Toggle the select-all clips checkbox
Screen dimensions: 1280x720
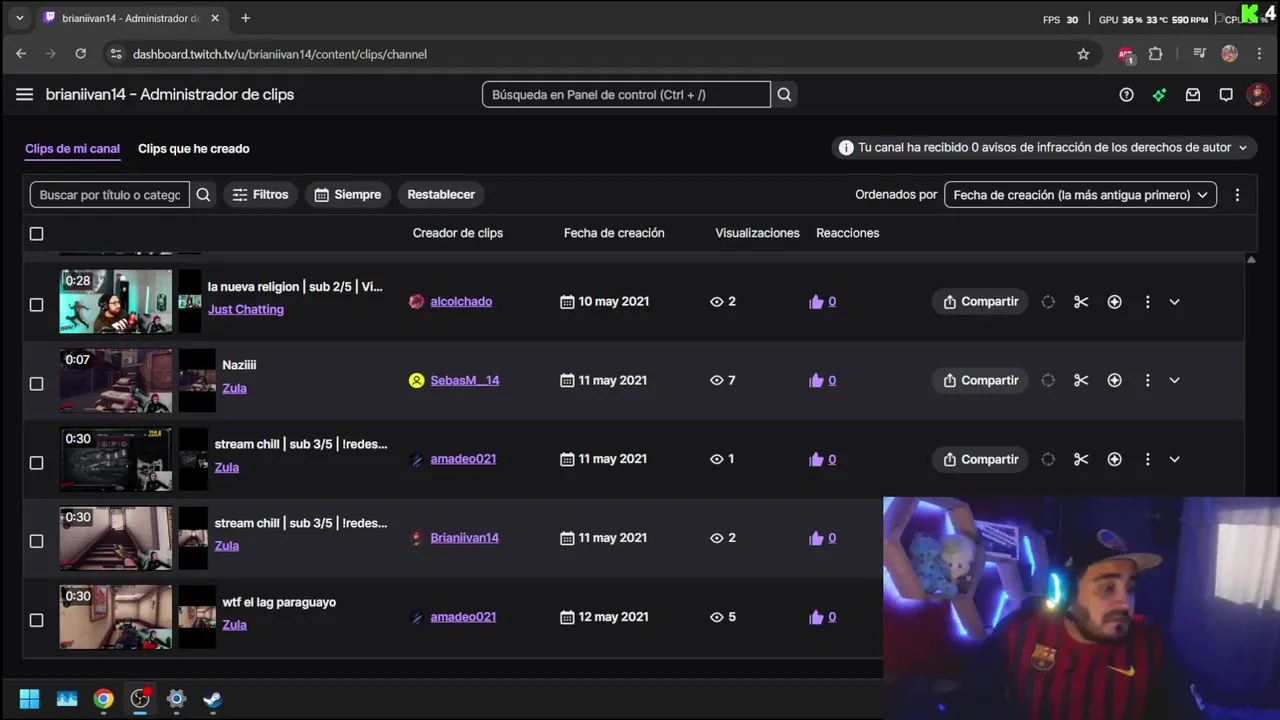click(x=37, y=233)
